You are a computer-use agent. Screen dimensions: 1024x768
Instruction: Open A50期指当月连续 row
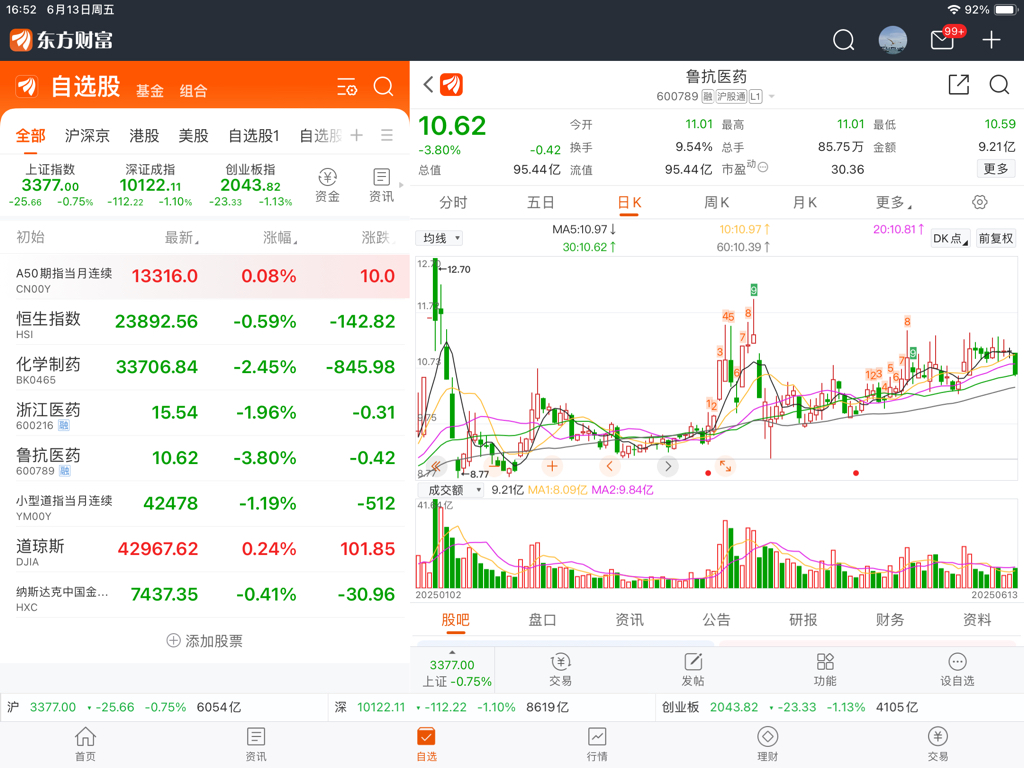point(204,277)
